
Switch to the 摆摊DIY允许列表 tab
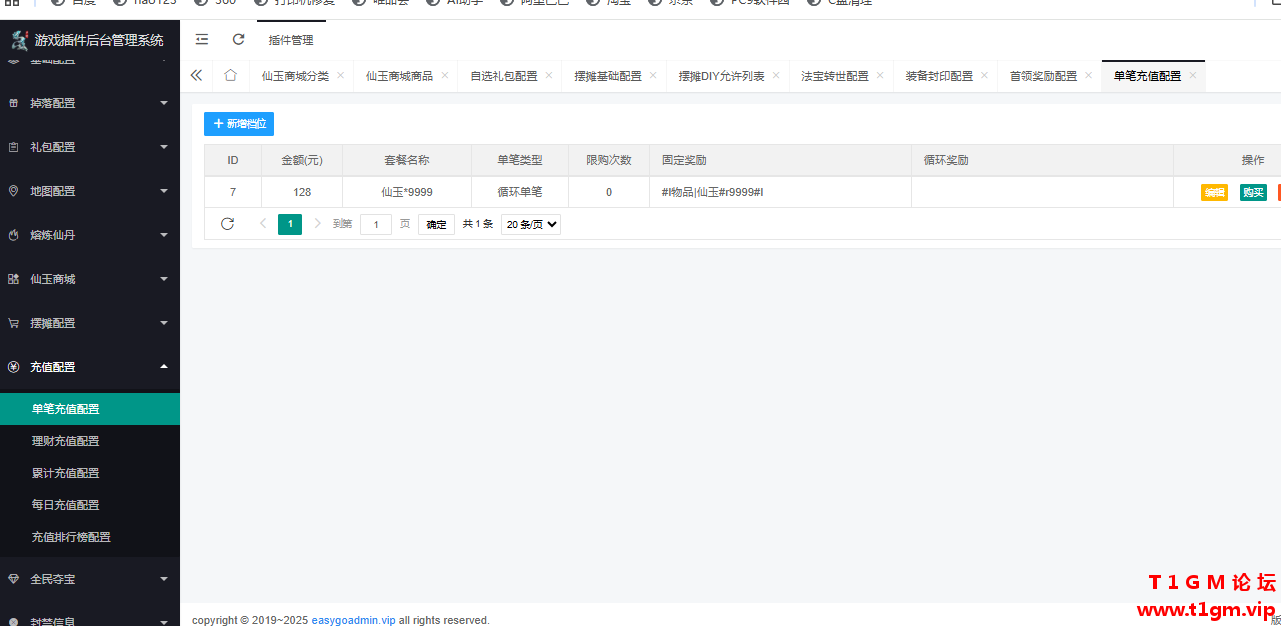click(x=722, y=76)
